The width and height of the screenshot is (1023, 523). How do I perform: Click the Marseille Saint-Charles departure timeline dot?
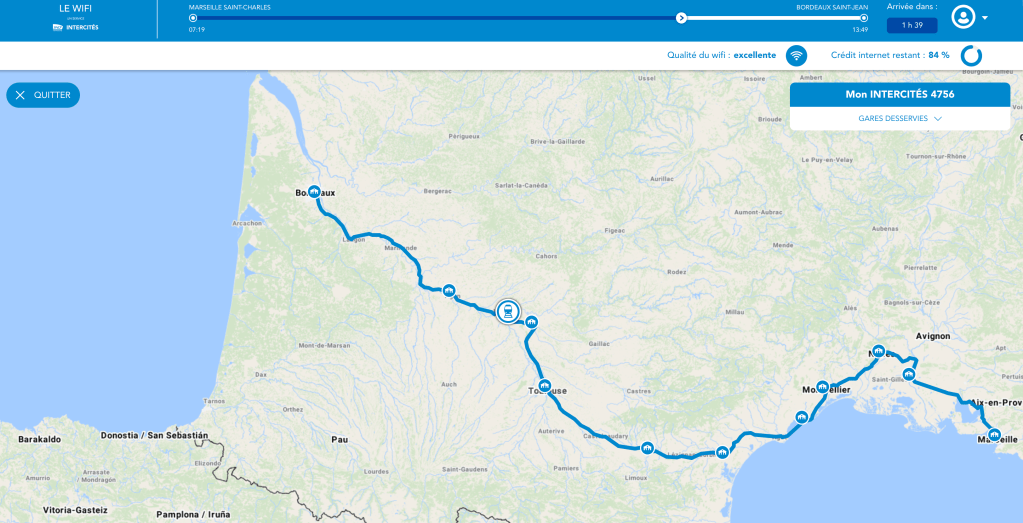tap(192, 18)
